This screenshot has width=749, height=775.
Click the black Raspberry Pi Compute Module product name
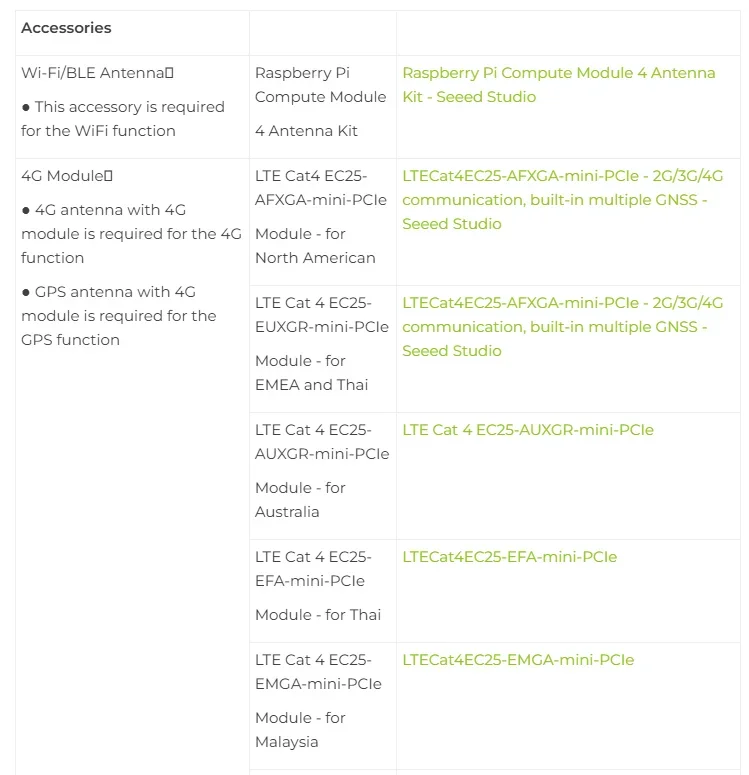pyautogui.click(x=320, y=85)
